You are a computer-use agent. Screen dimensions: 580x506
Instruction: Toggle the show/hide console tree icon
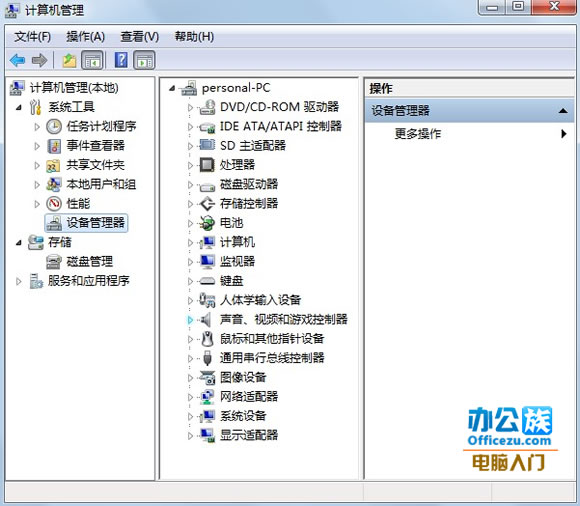(x=92, y=60)
